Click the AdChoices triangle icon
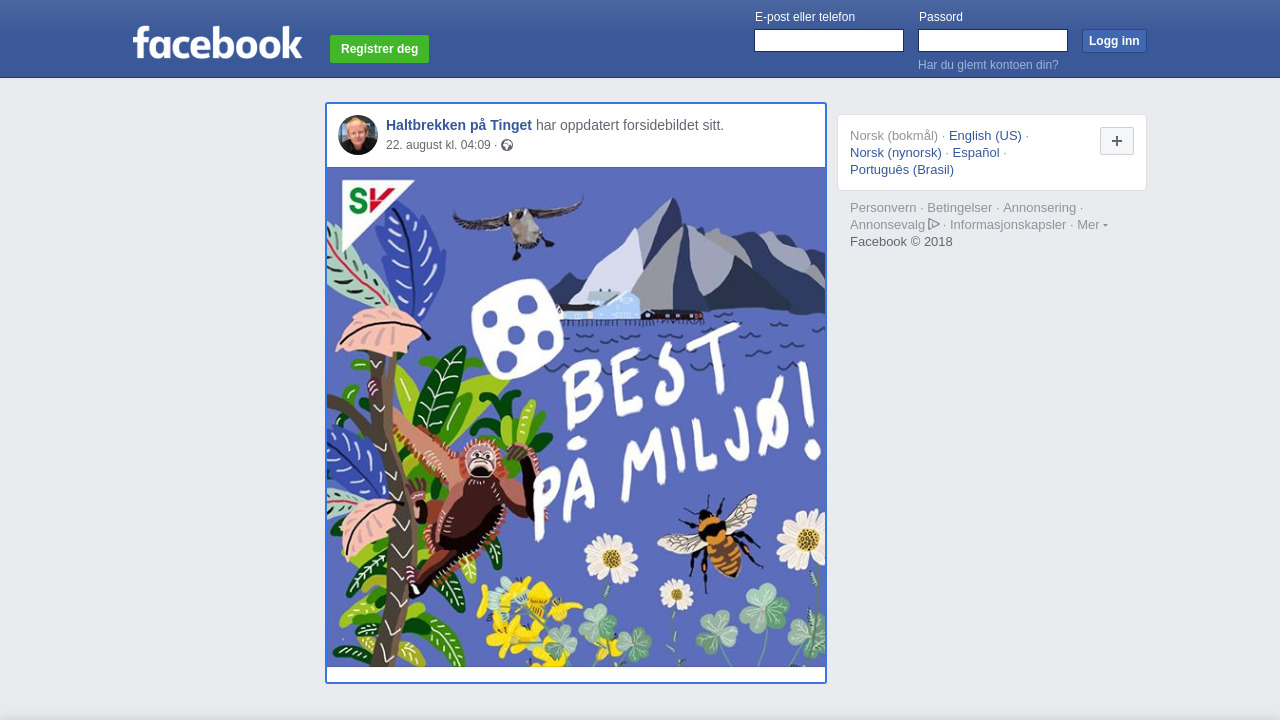The width and height of the screenshot is (1280, 720). [x=934, y=224]
